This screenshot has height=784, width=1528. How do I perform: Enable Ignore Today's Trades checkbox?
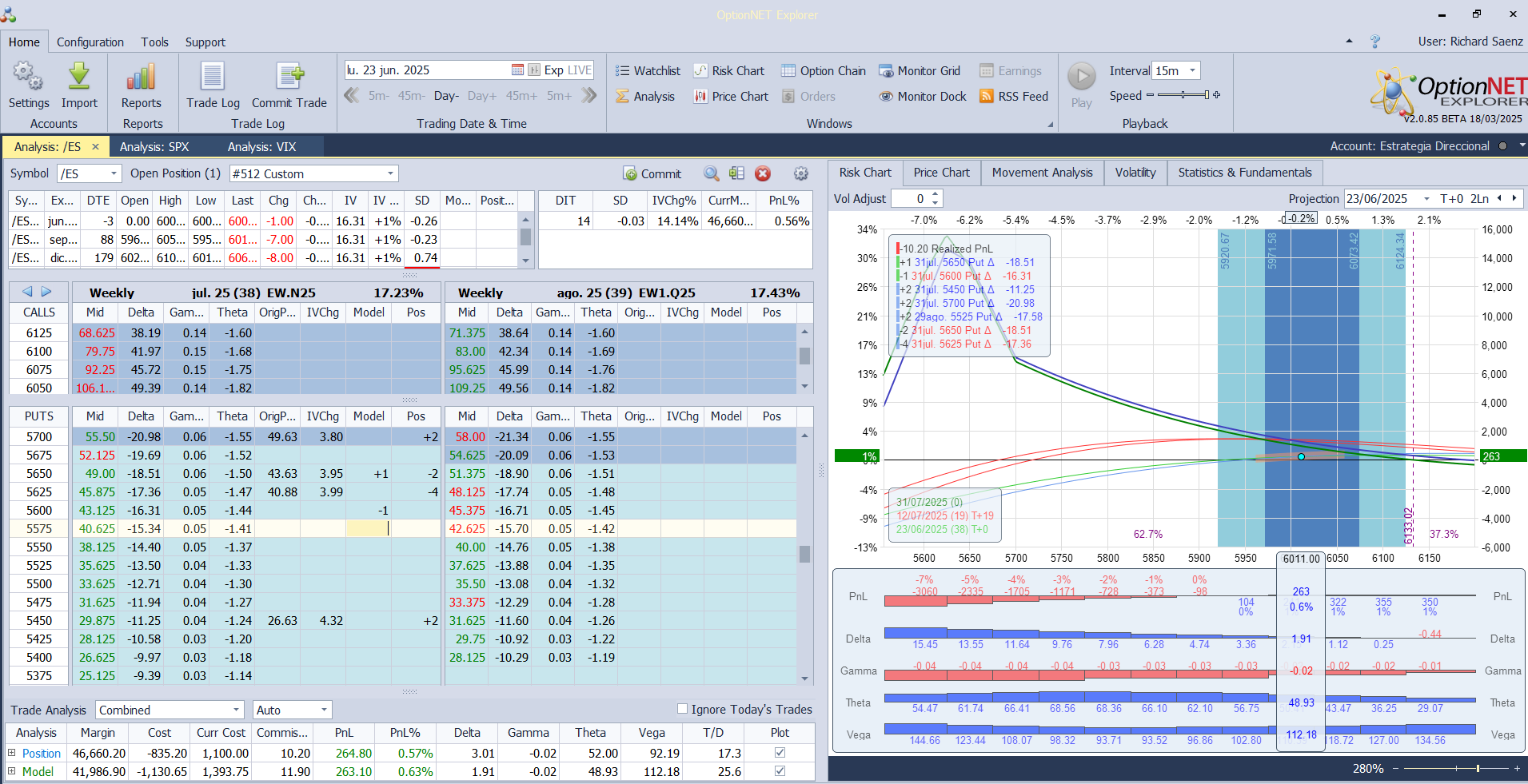click(x=682, y=708)
